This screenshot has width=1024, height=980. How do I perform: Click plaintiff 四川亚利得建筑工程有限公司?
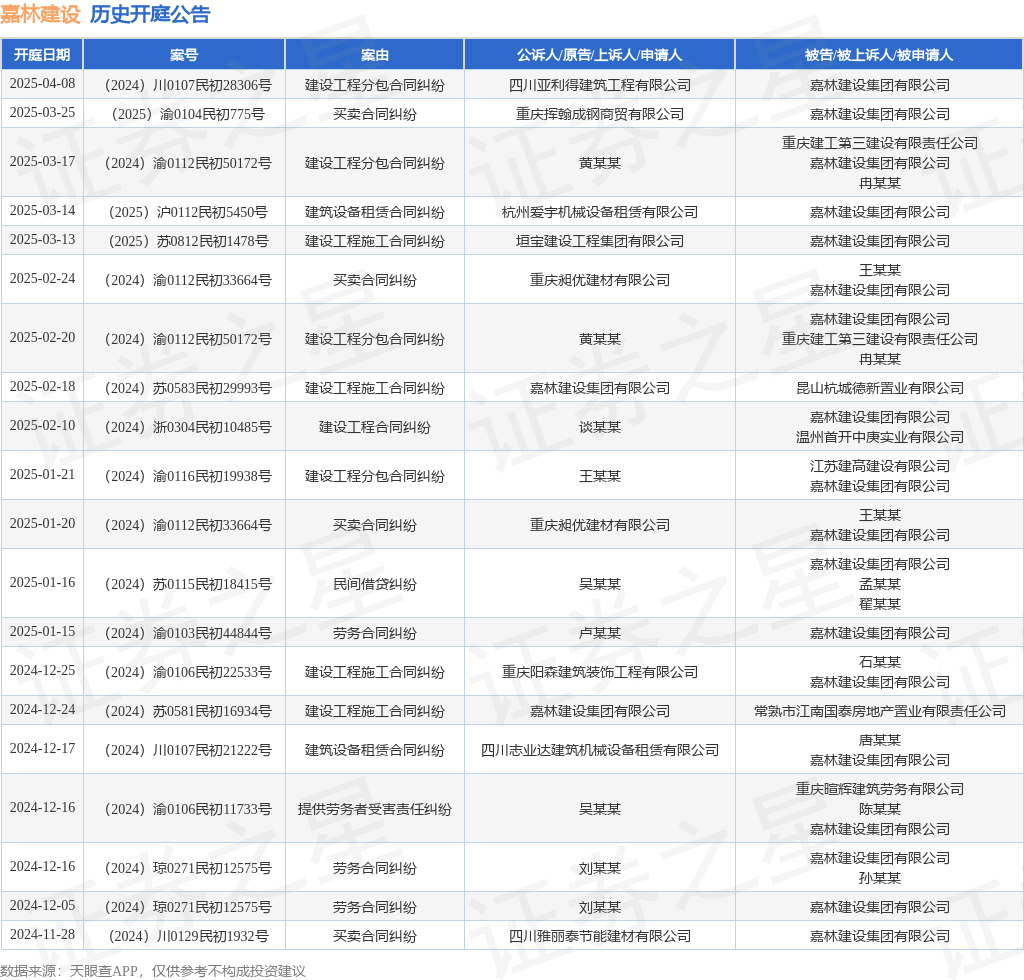pos(600,86)
